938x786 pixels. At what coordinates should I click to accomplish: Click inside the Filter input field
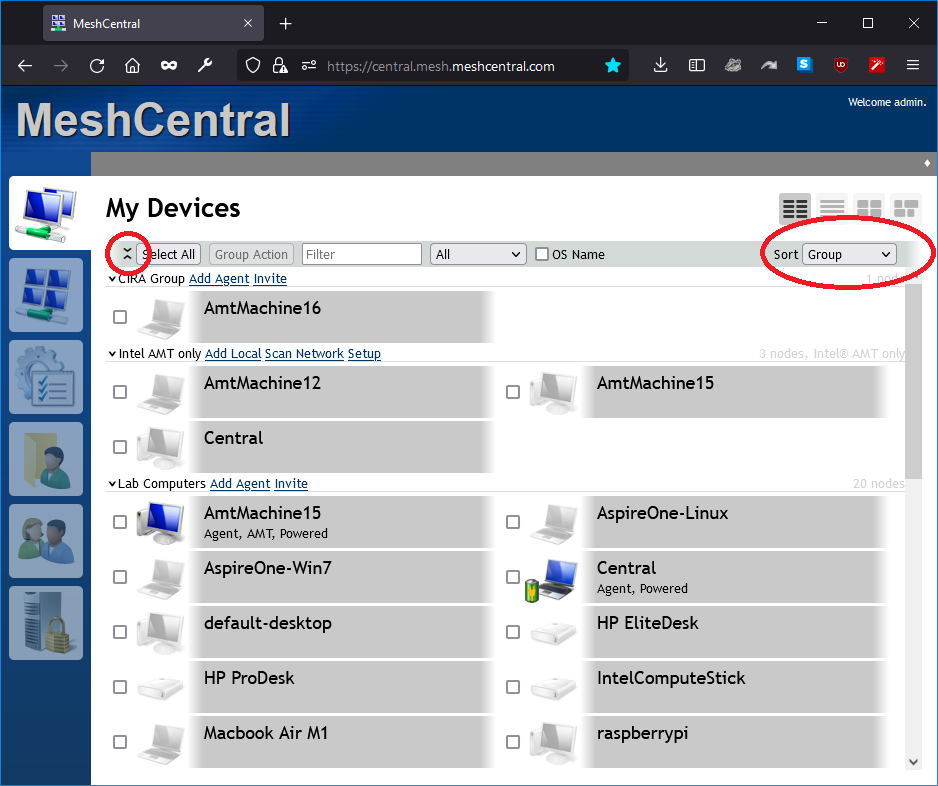(361, 254)
